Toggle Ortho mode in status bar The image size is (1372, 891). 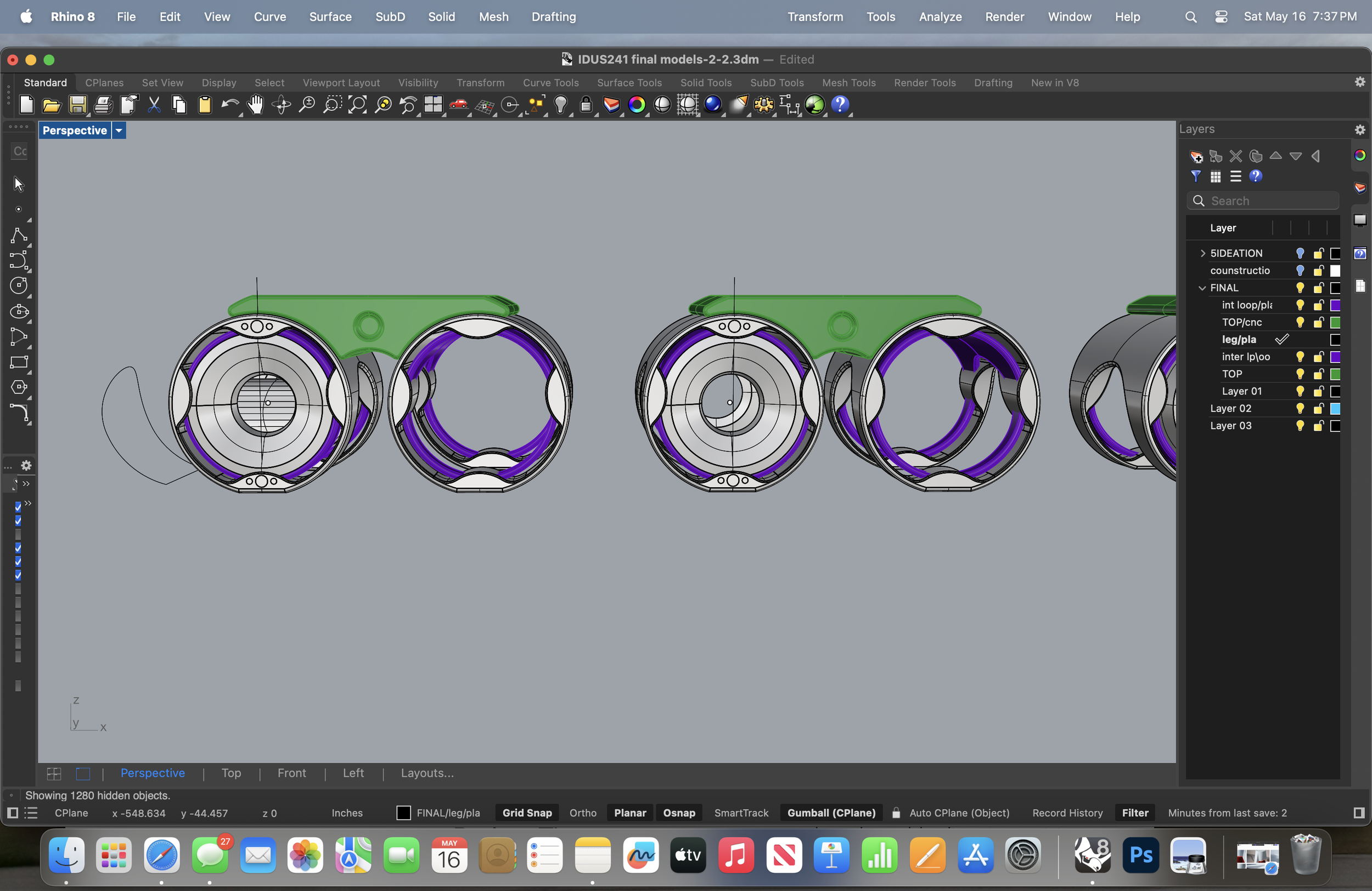tap(583, 813)
